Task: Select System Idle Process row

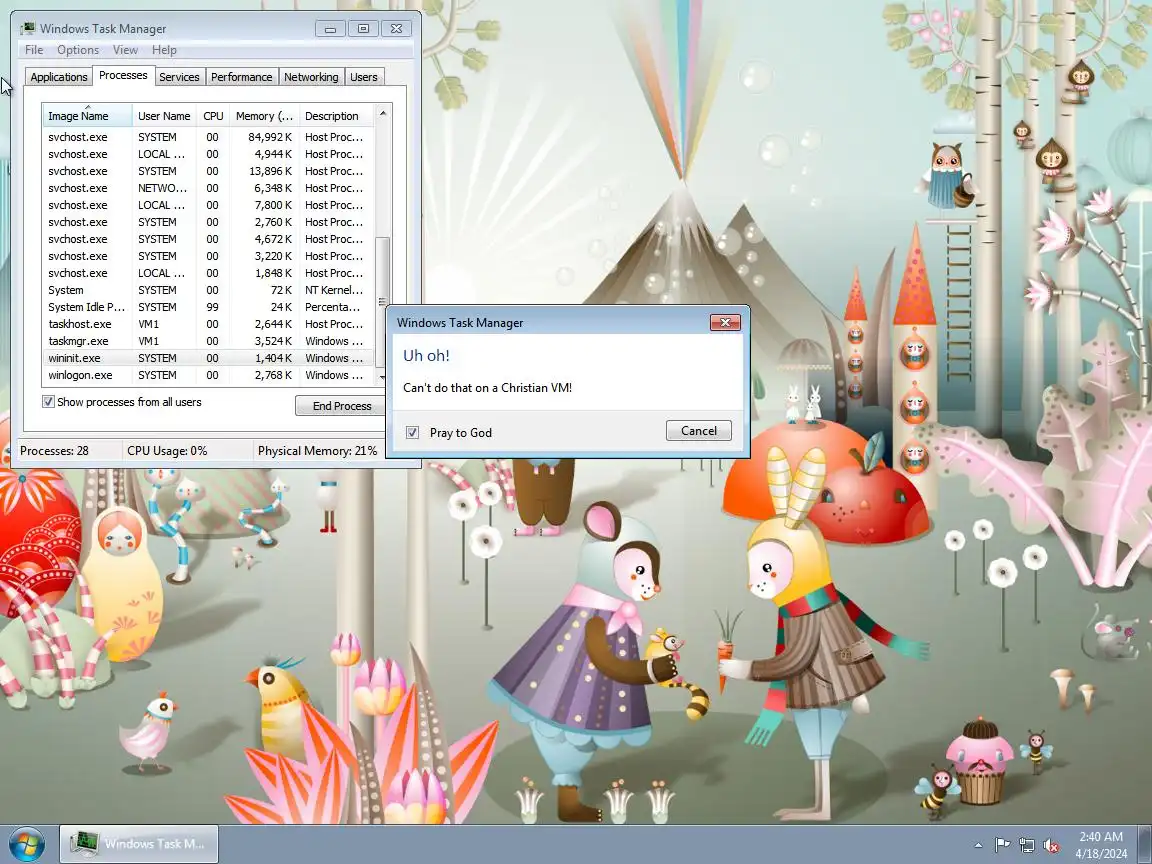Action: click(x=209, y=307)
